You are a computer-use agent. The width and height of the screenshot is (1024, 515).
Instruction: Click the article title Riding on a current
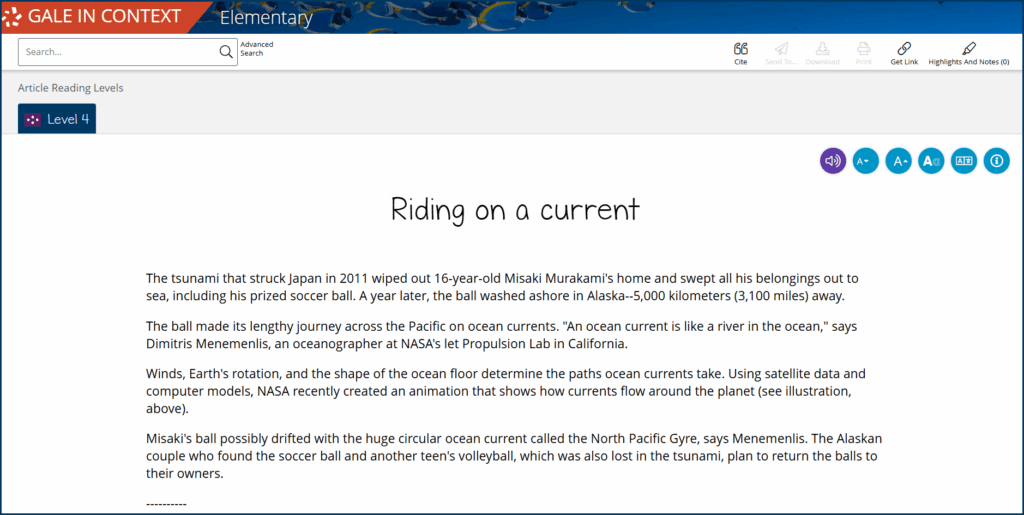pyautogui.click(x=514, y=210)
